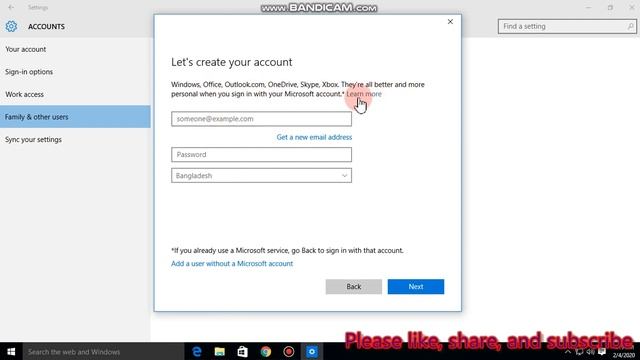Close the create account dialog
The height and width of the screenshot is (360, 640).
tap(450, 22)
